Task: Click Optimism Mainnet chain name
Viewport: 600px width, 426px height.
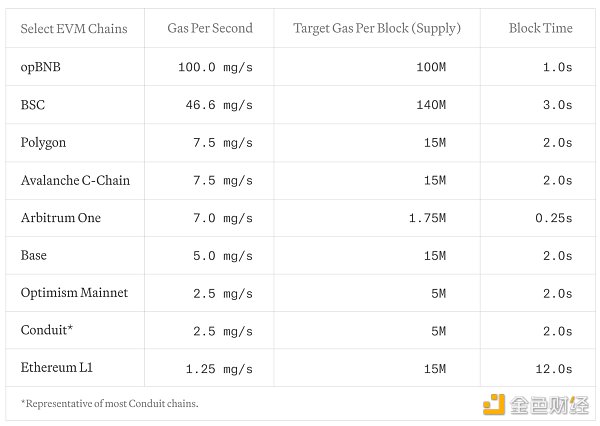Action: 74,293
